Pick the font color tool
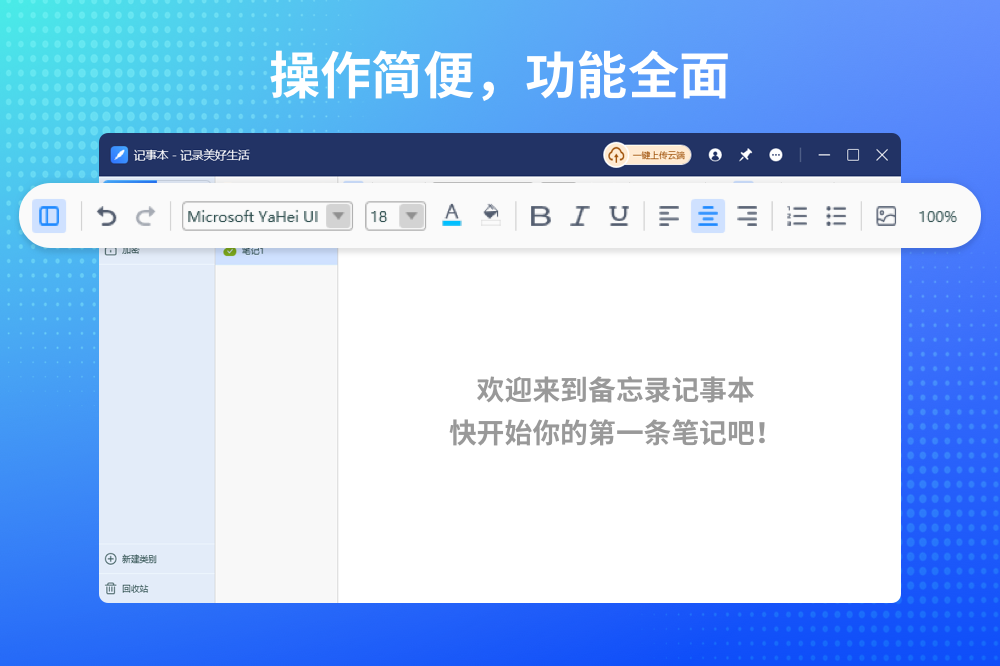 pyautogui.click(x=452, y=215)
